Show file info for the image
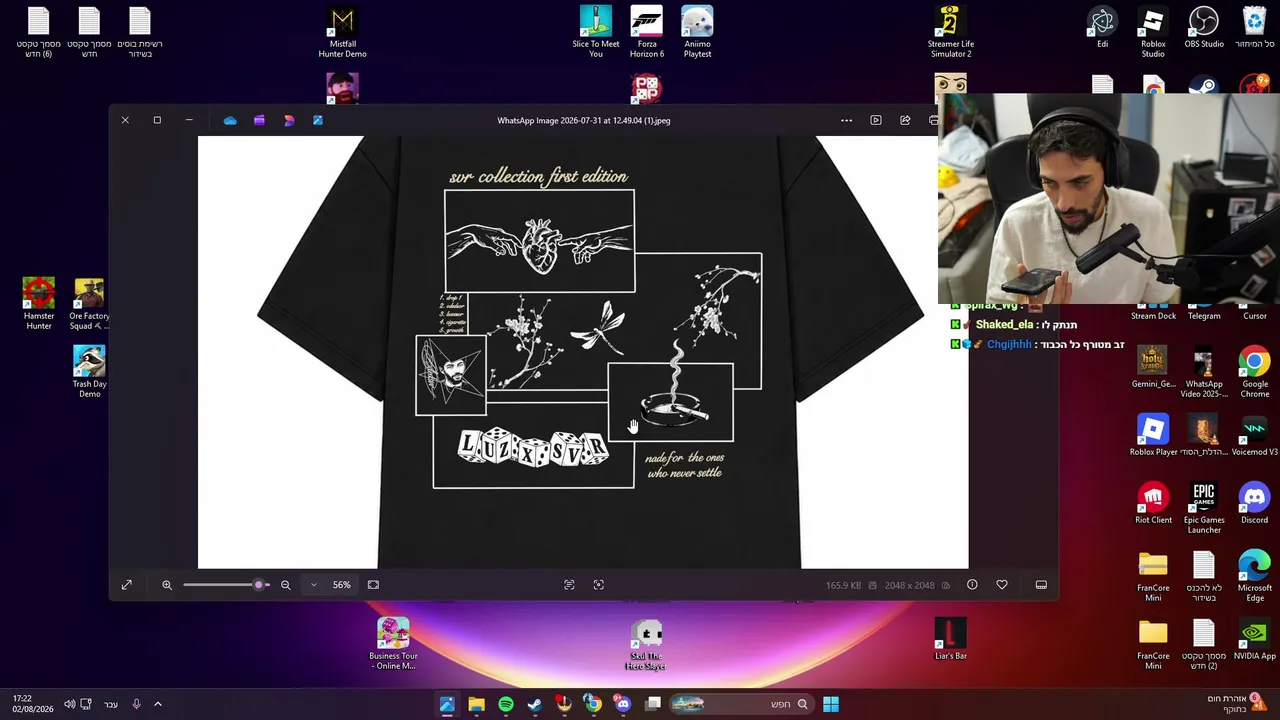Screen dimensions: 1280x720 [972, 585]
